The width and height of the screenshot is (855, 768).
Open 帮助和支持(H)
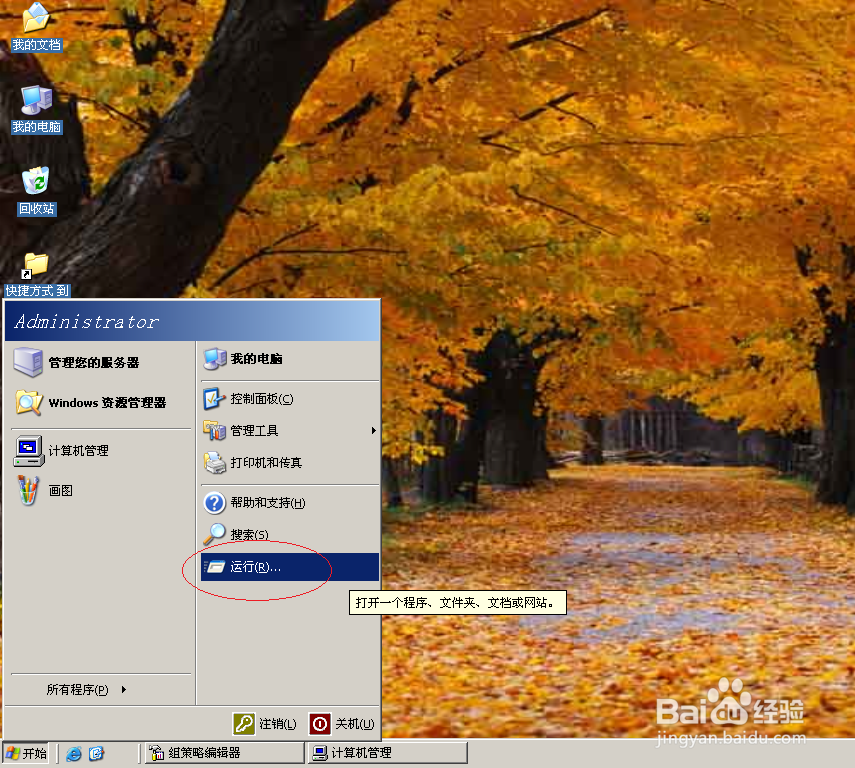pyautogui.click(x=290, y=503)
